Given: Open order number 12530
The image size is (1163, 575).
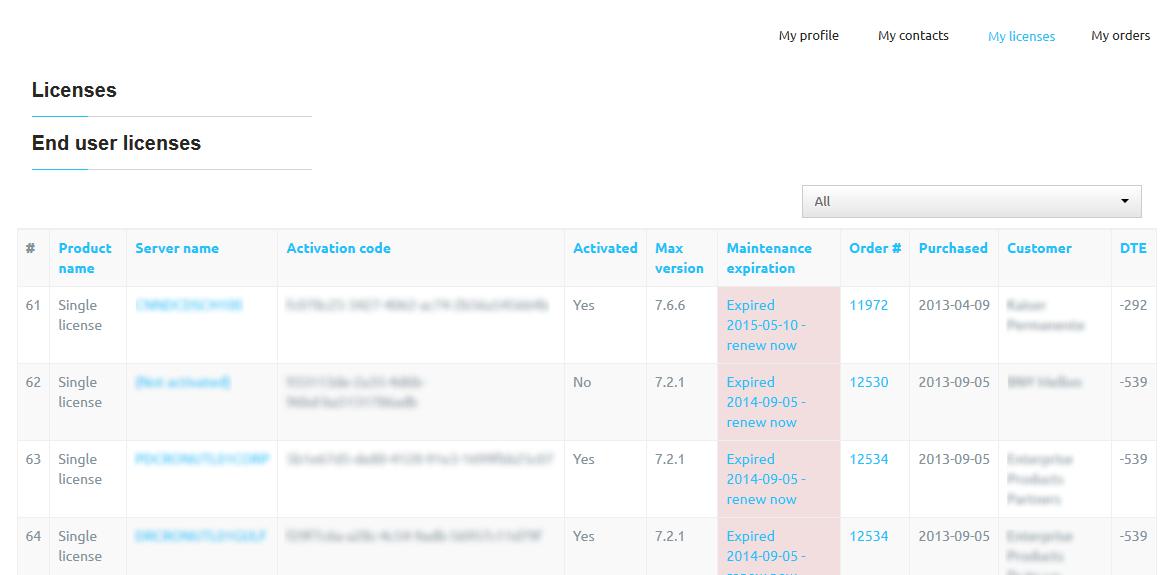Looking at the screenshot, I should [x=868, y=382].
